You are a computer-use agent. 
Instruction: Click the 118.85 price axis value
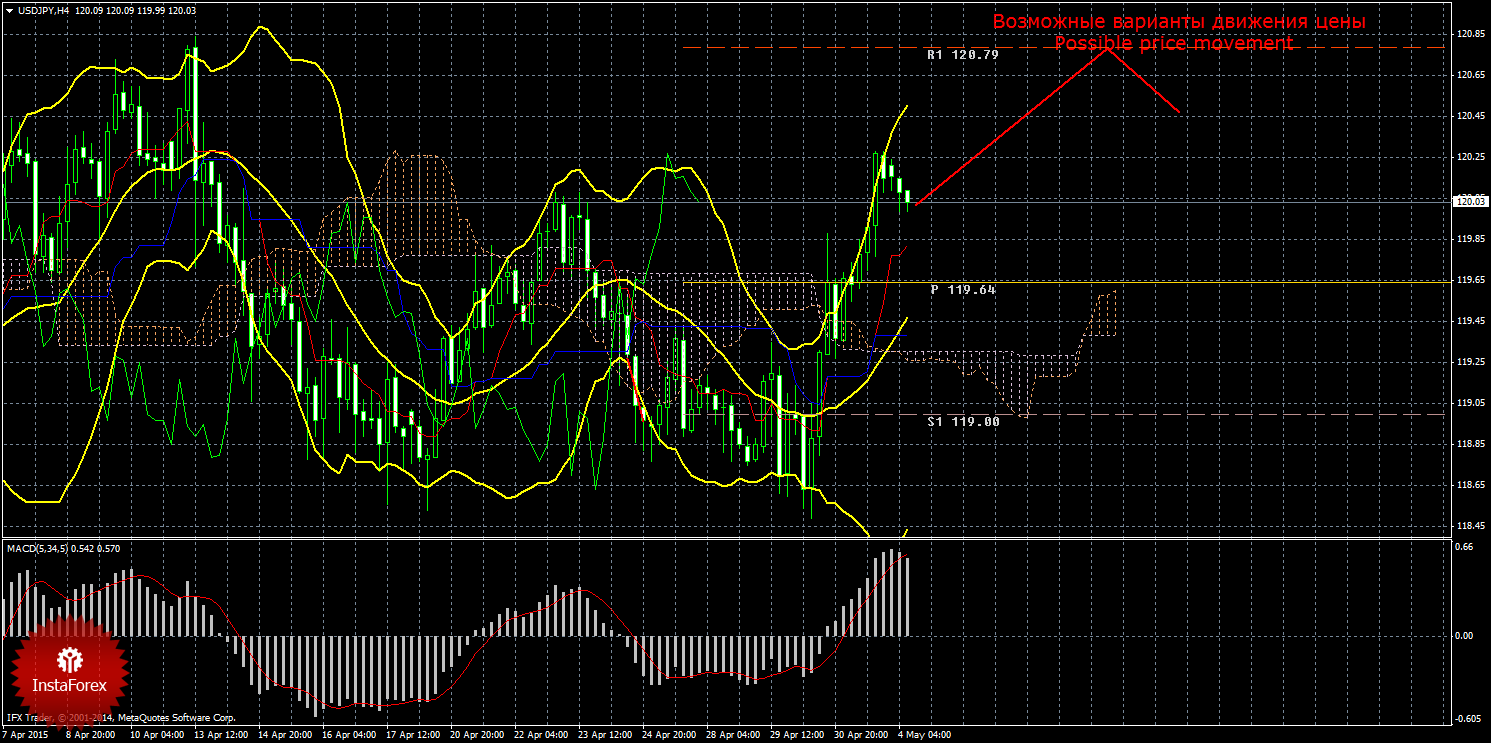click(x=1470, y=444)
